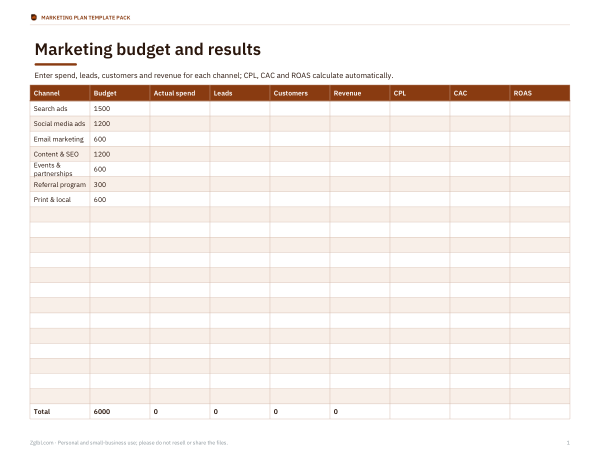
Task: Select the 'Social media ads' channel cell
Action: (59, 124)
